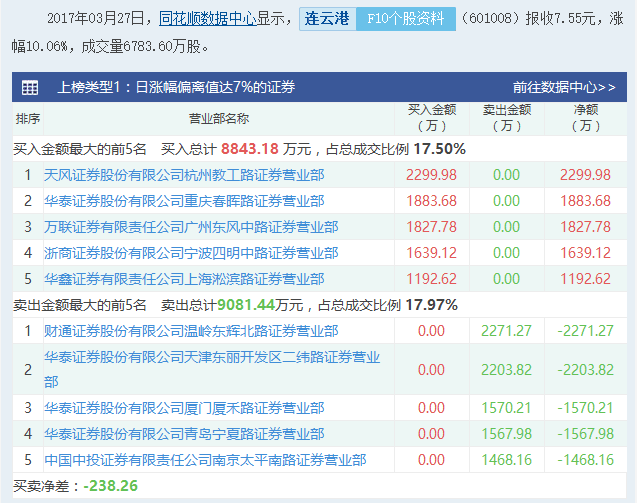
Task: Click the 卖出金额（万） column header
Action: pos(507,118)
